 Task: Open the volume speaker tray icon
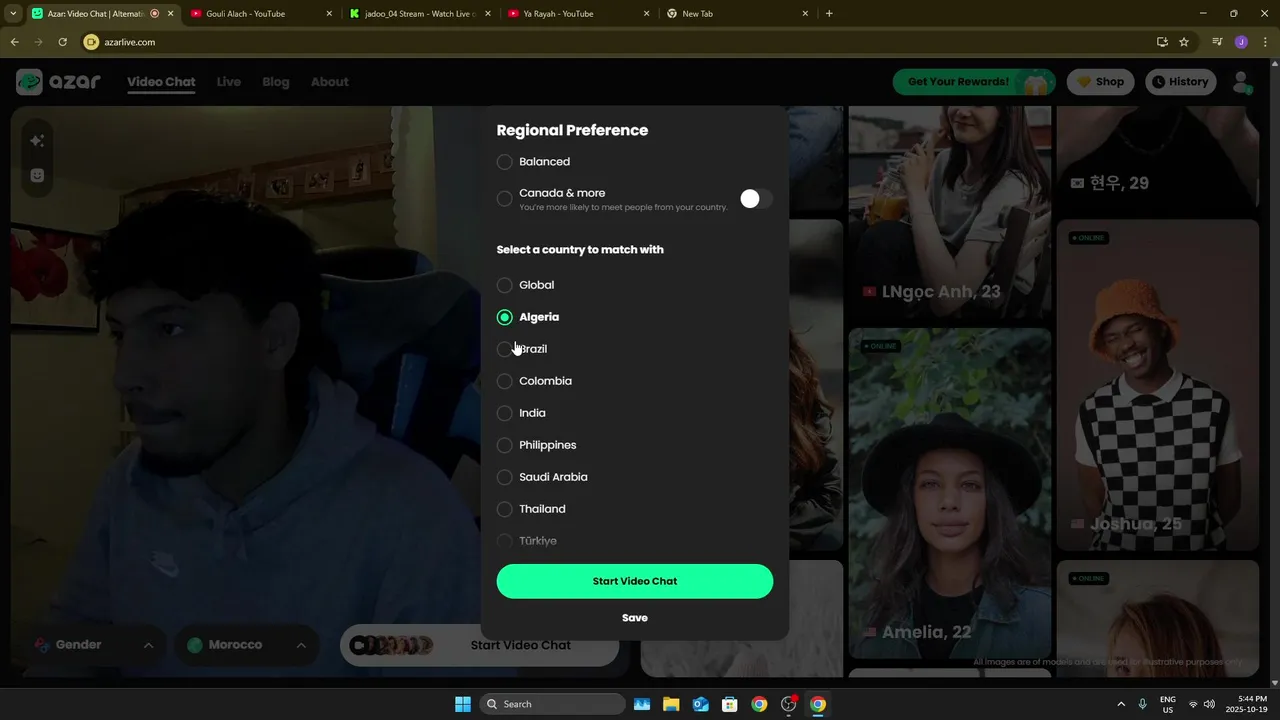tap(1209, 704)
